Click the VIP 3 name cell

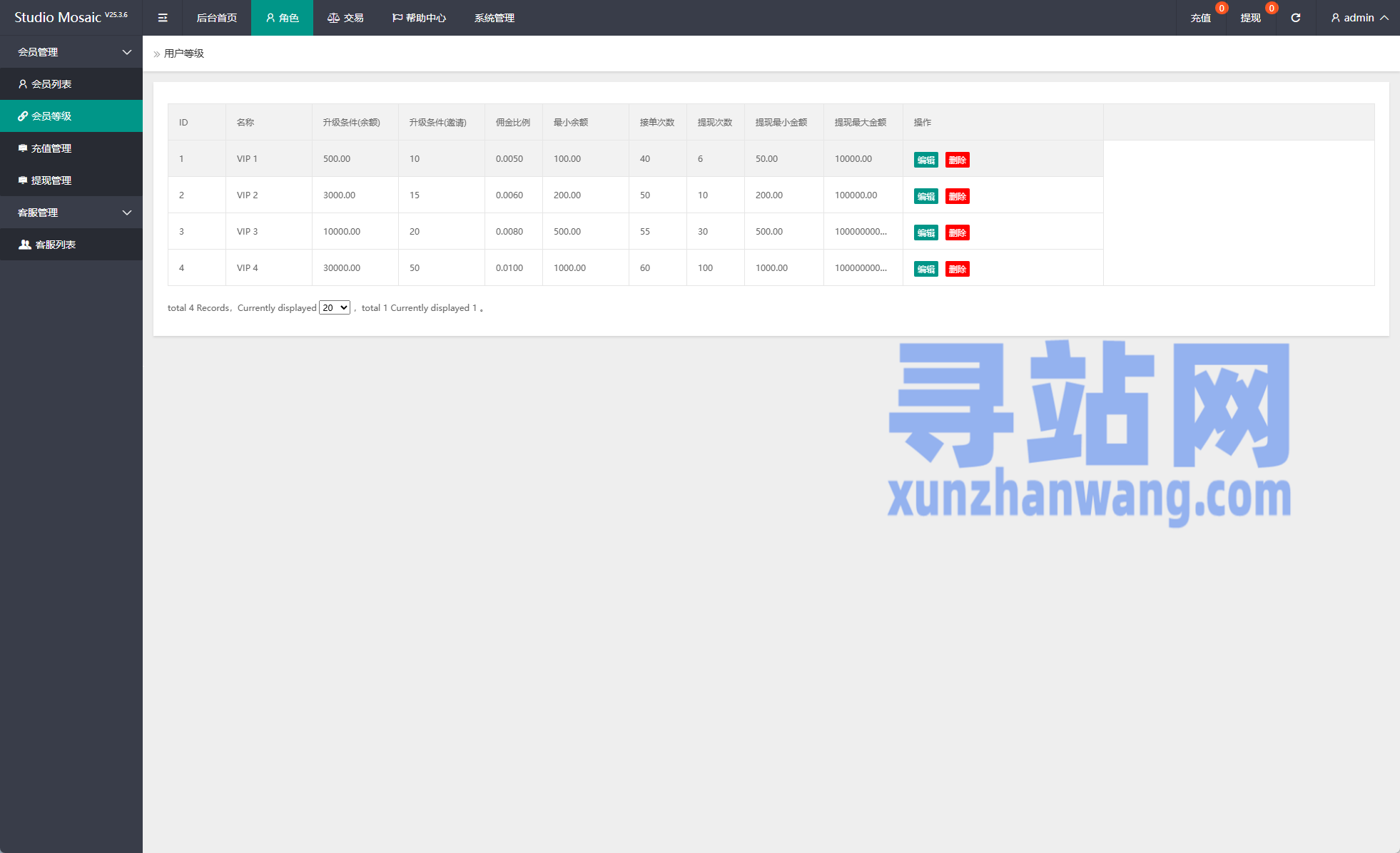click(269, 231)
